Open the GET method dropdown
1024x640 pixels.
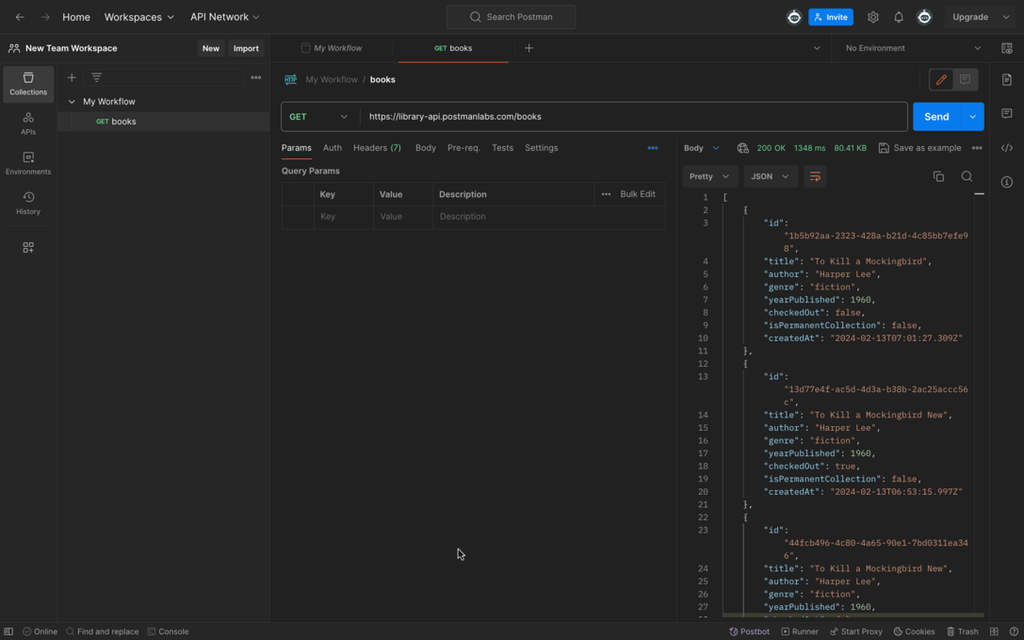coord(319,117)
